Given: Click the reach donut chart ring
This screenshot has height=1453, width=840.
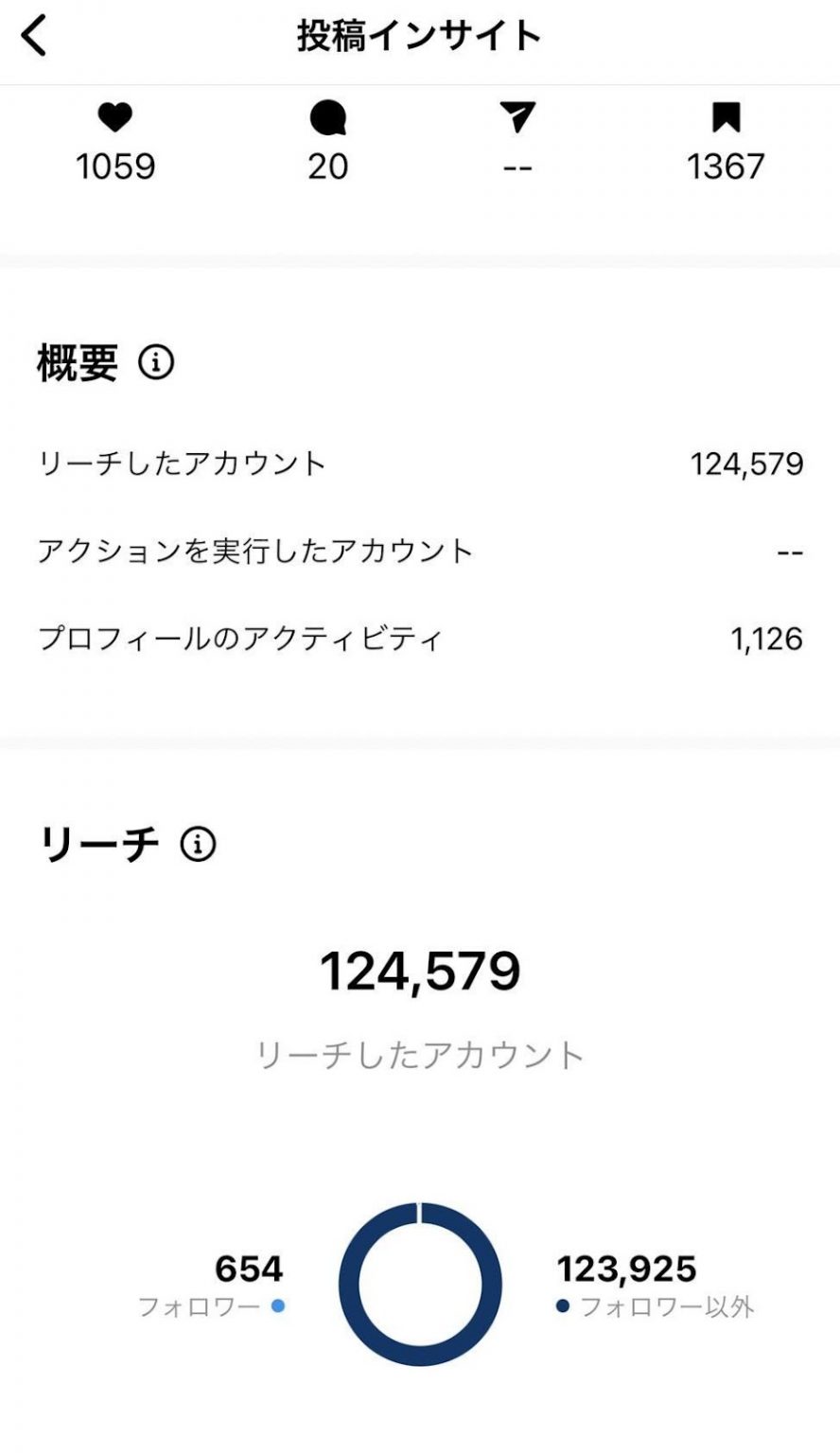Looking at the screenshot, I should click(420, 1284).
